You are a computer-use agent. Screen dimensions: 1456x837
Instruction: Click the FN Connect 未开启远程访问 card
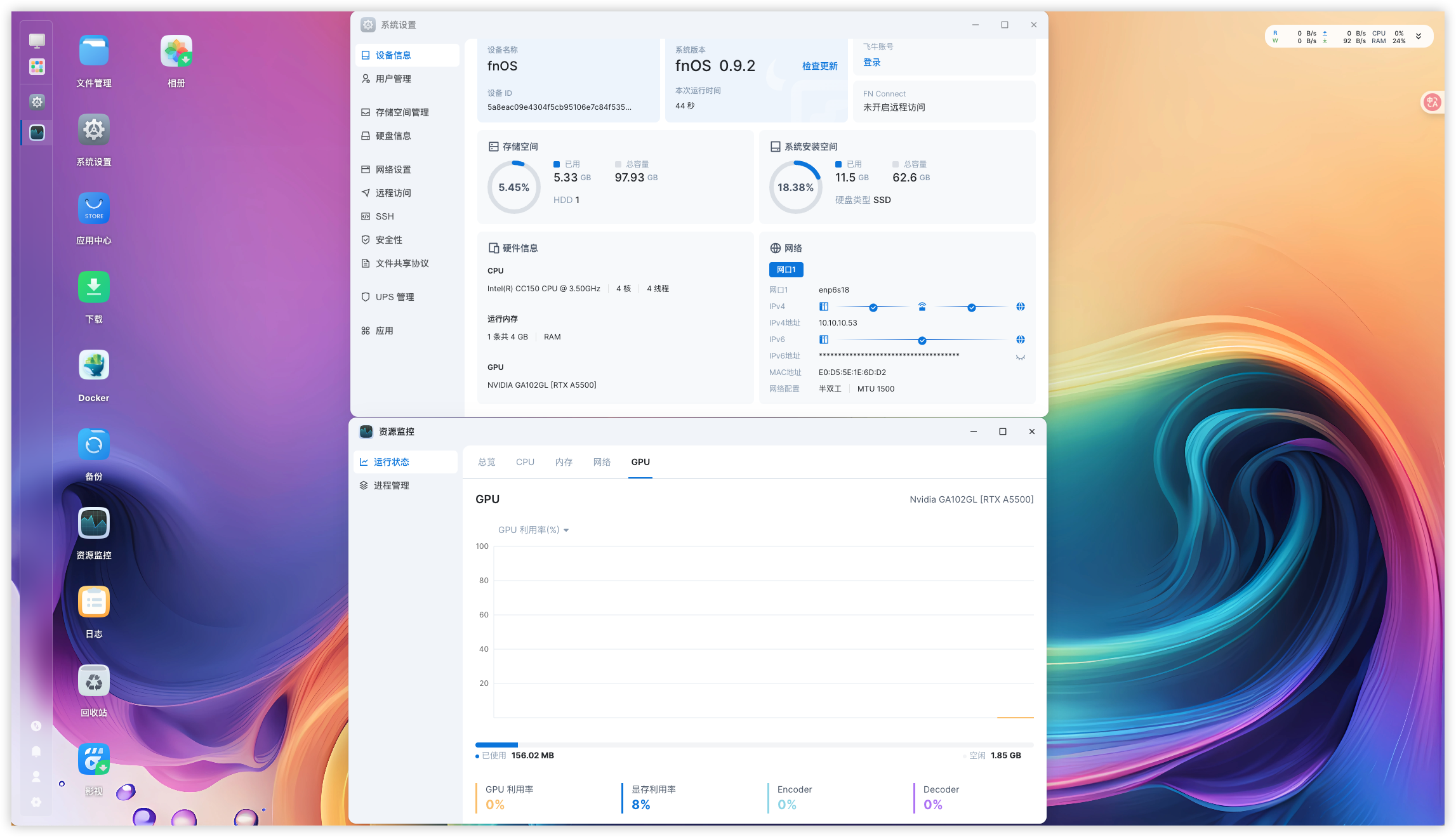click(944, 101)
